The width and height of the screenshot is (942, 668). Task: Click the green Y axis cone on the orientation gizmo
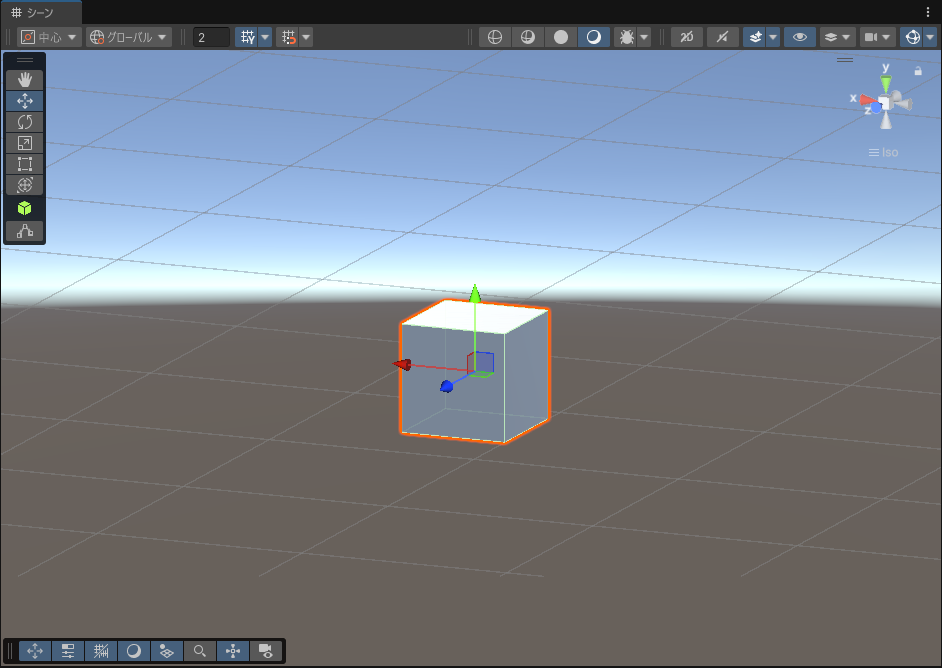click(x=886, y=83)
